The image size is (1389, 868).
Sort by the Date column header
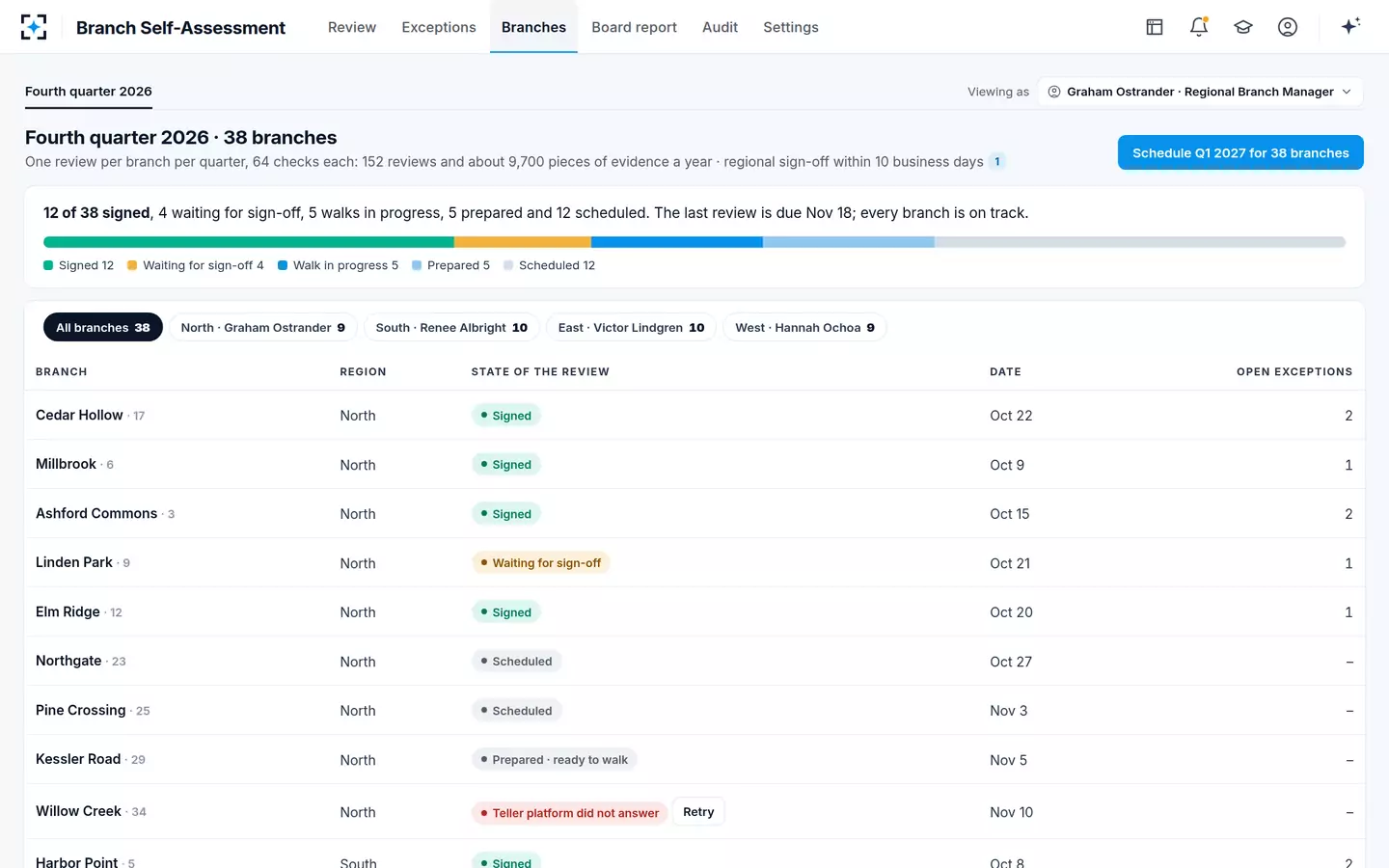tap(1005, 371)
